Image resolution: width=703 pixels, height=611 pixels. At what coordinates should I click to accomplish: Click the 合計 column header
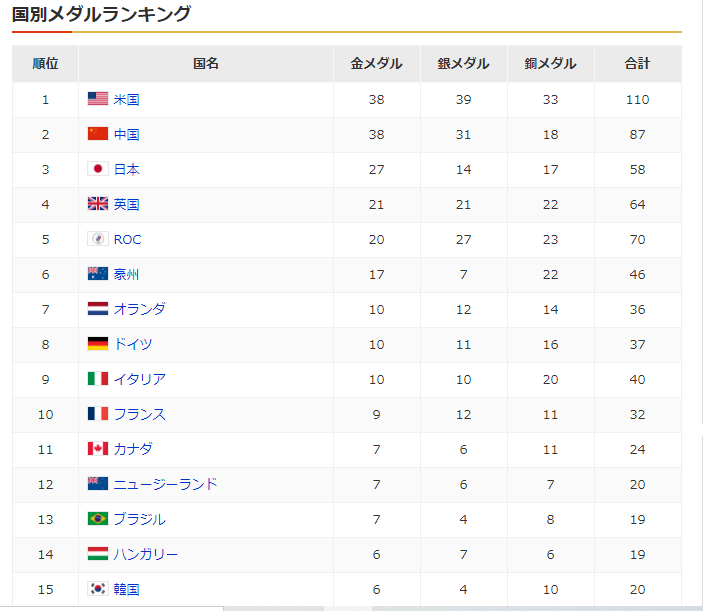point(637,64)
